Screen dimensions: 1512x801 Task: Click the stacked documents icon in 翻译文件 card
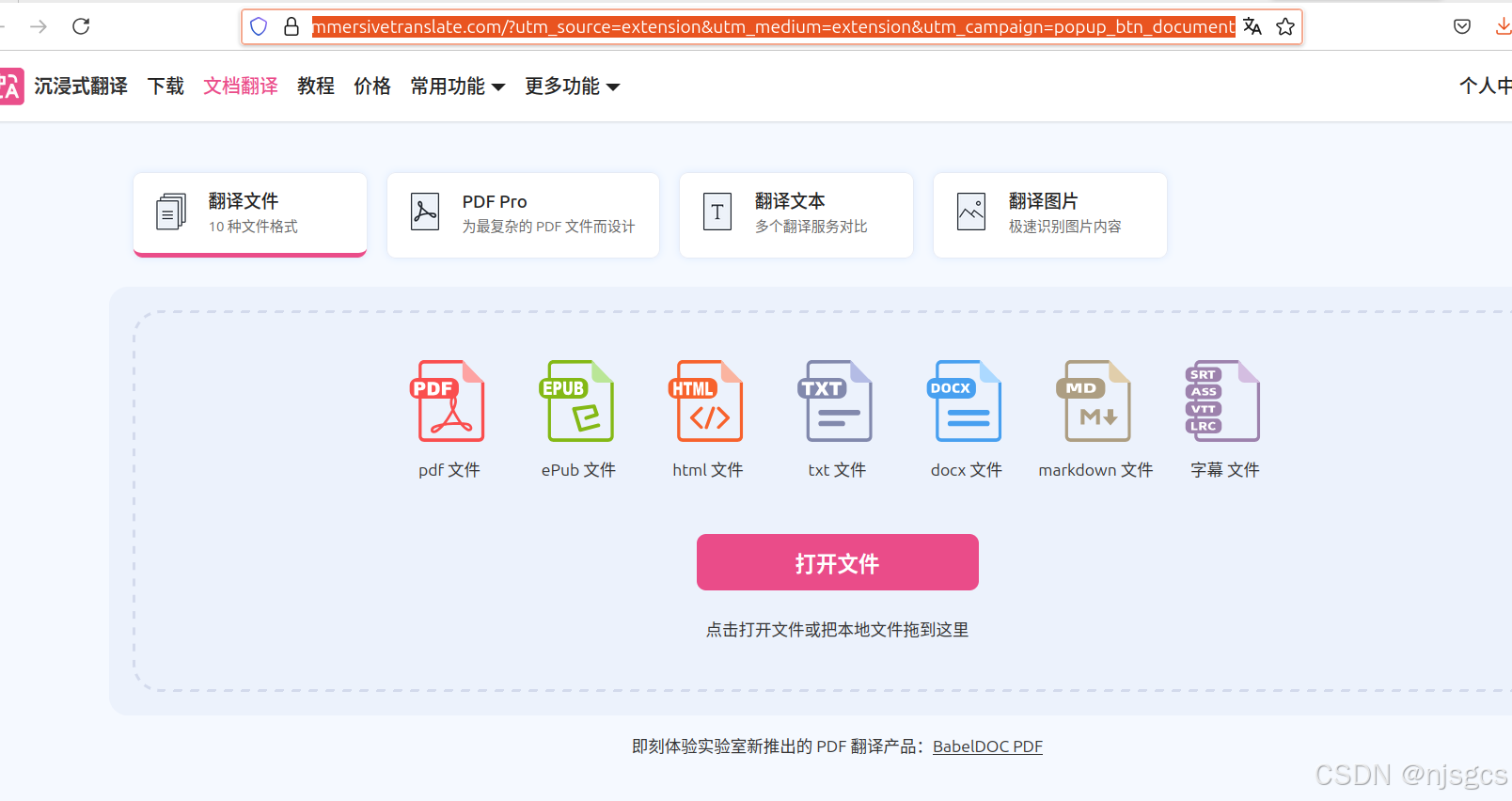171,212
